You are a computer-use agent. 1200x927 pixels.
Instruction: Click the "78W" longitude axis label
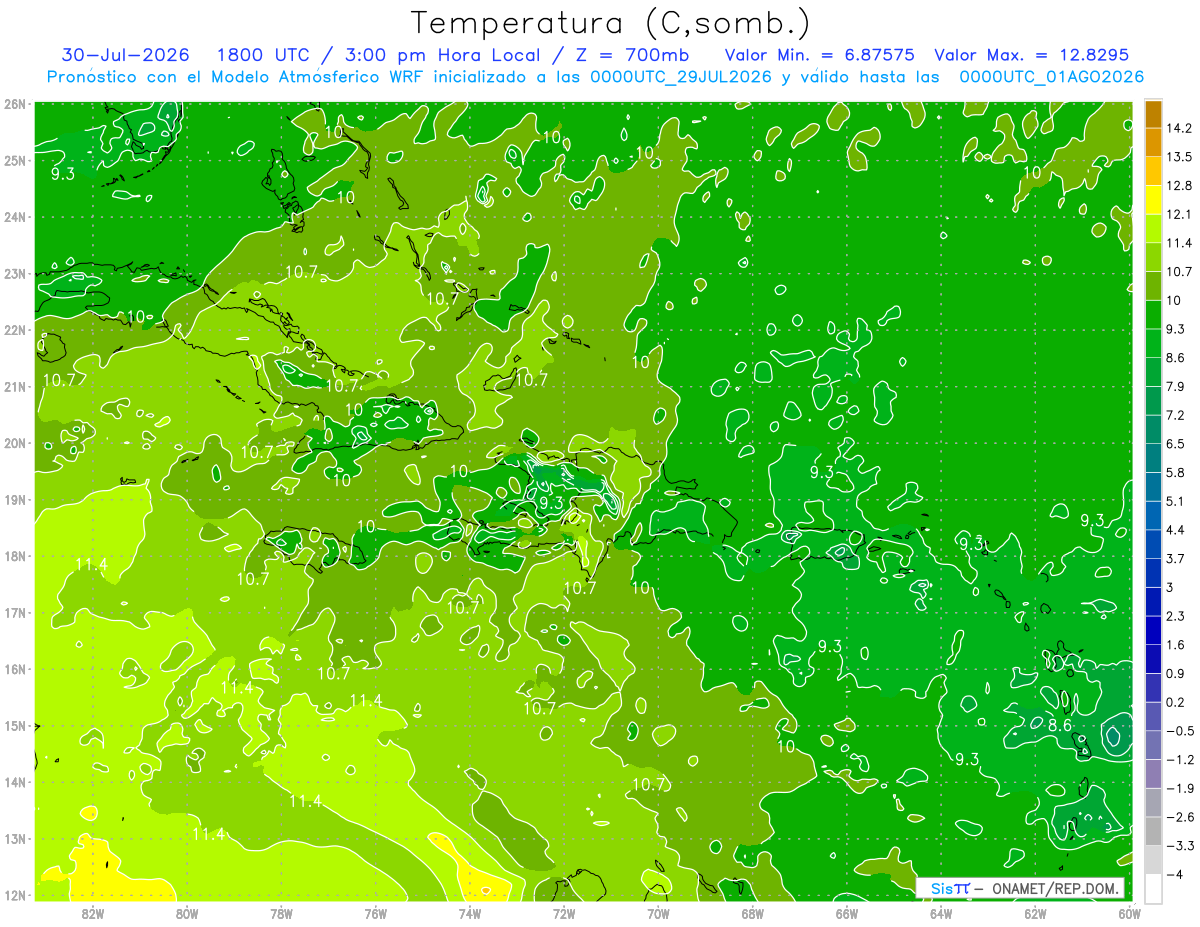282,914
